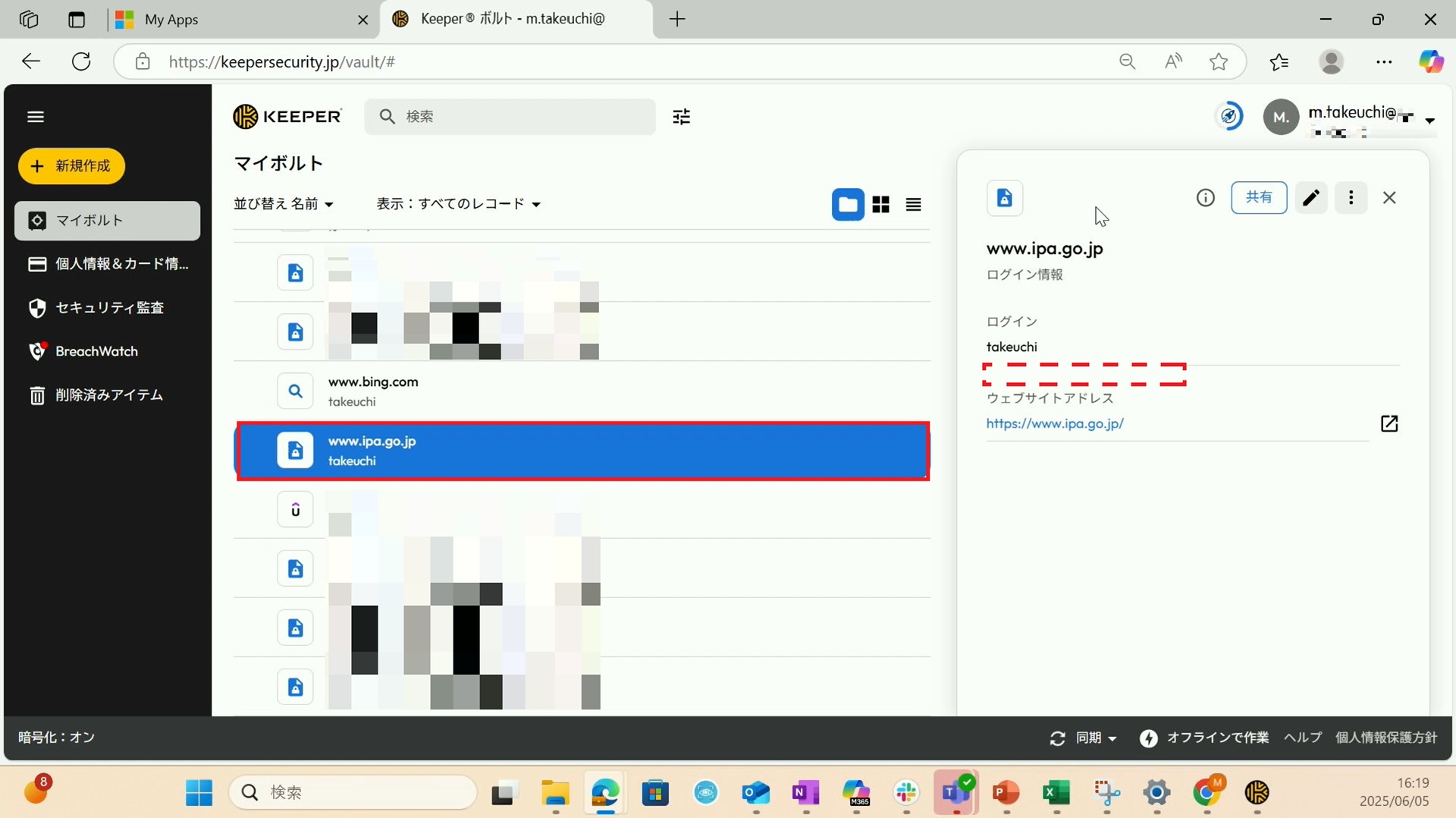Open the 表示:すべてのレコード filter dropdown

458,204
